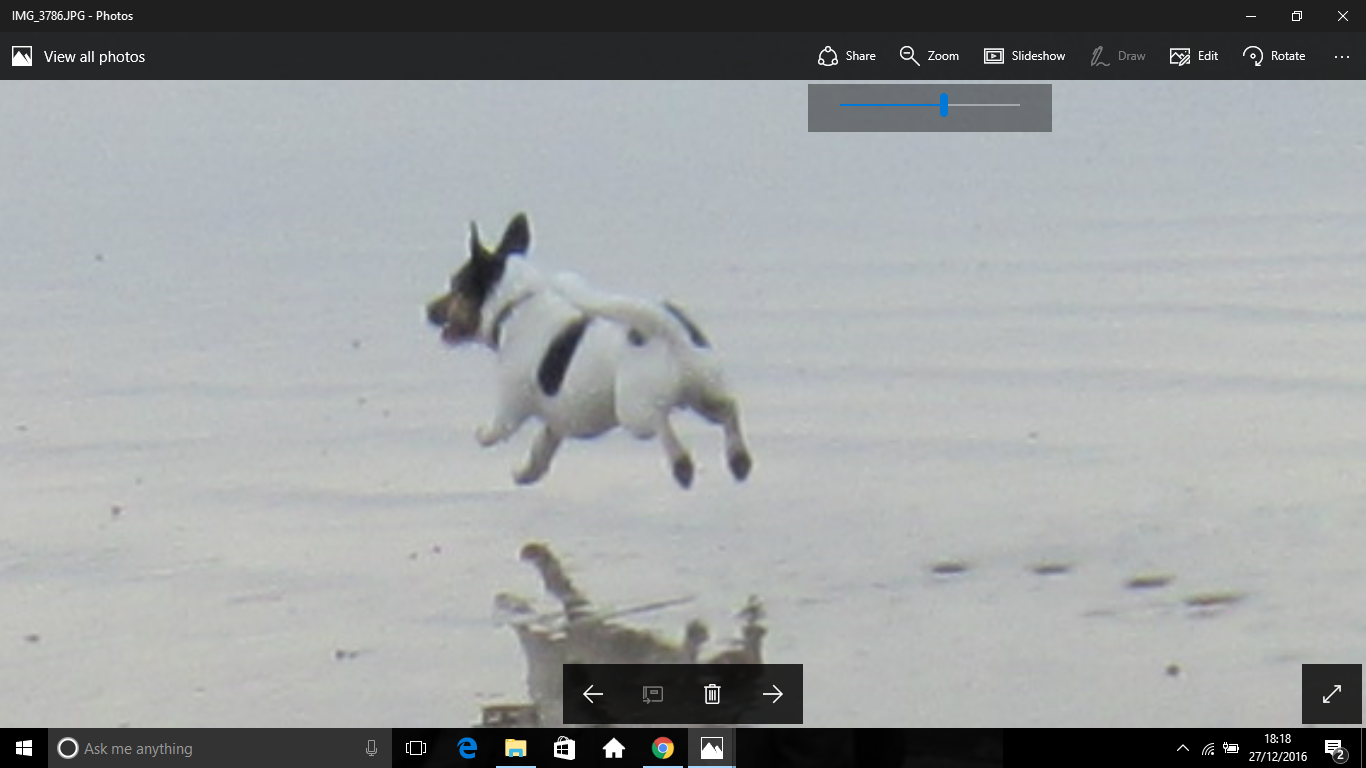The image size is (1366, 768).
Task: Go to the previous photo arrow
Action: pyautogui.click(x=593, y=694)
